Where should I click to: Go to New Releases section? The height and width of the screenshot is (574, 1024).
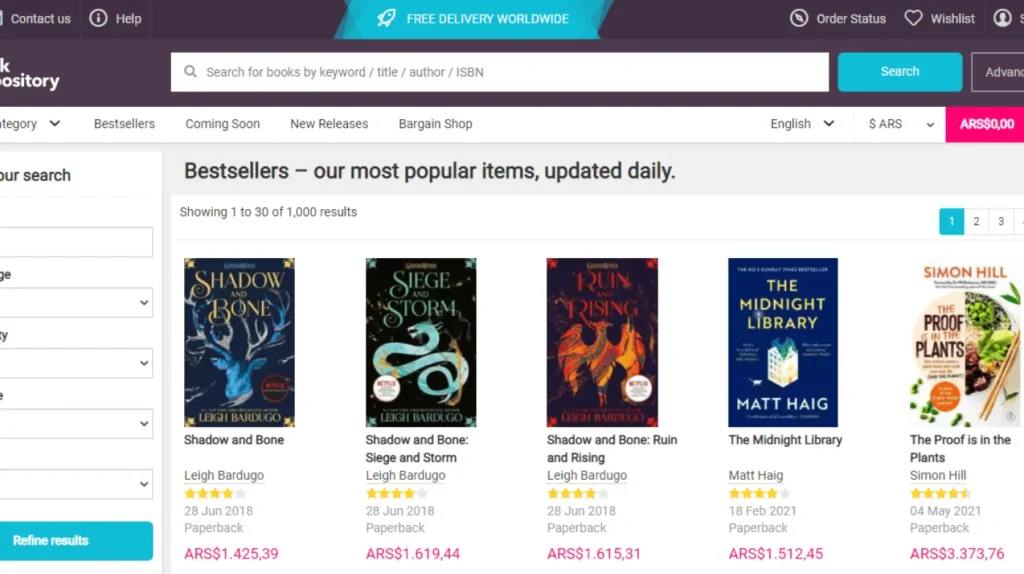coord(329,124)
